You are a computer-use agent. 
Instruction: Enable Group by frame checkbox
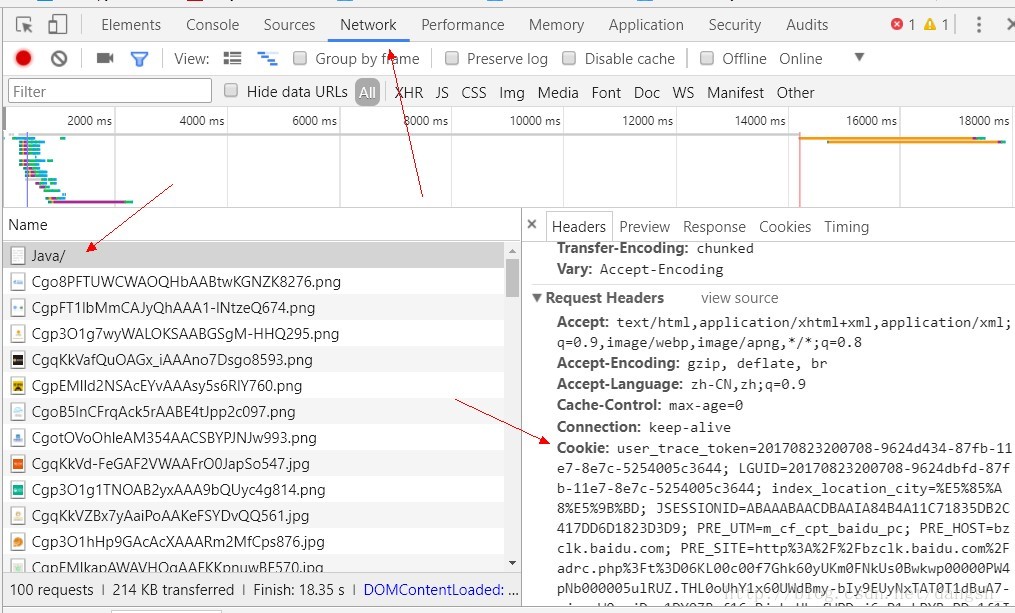(x=300, y=58)
